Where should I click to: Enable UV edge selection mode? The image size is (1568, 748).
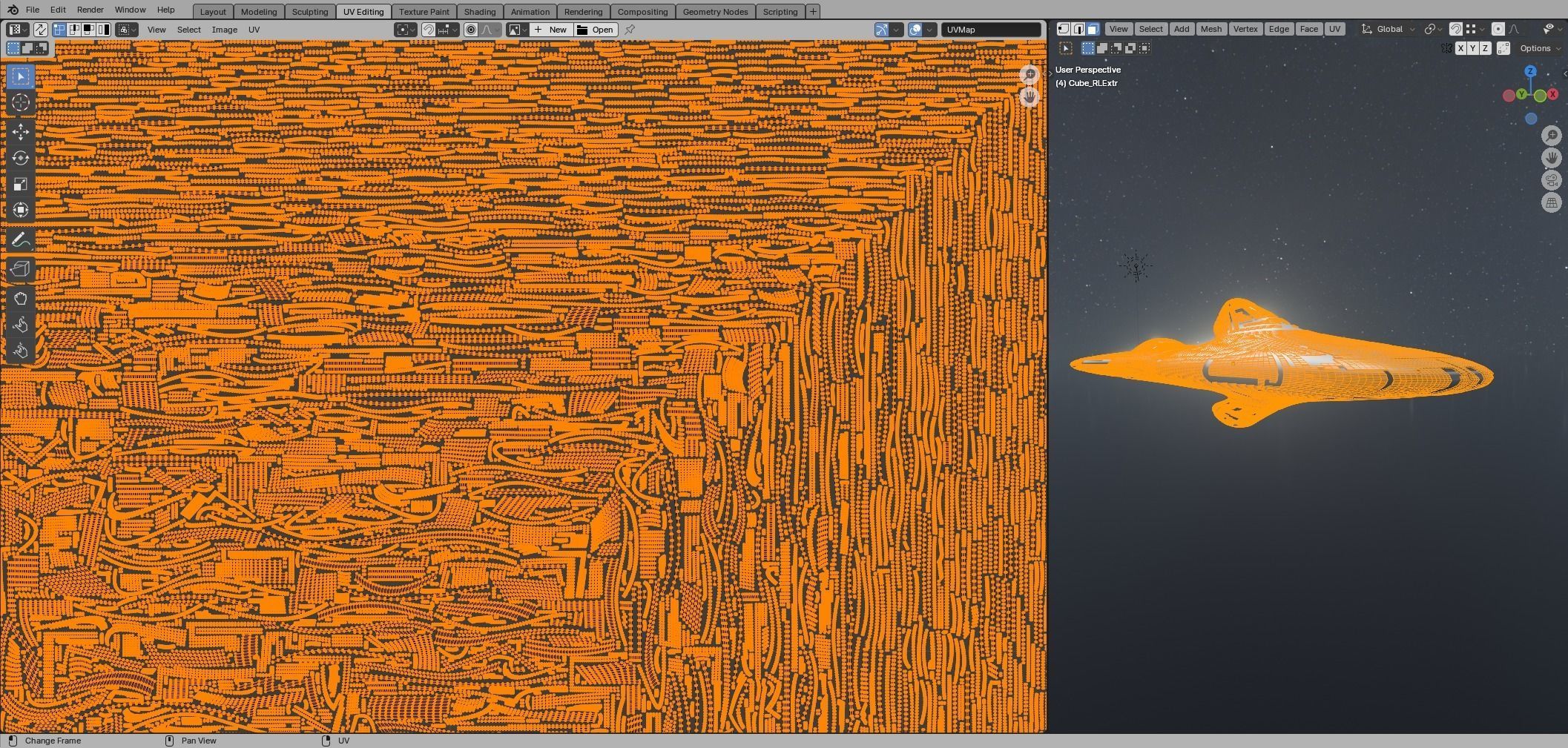(x=74, y=30)
